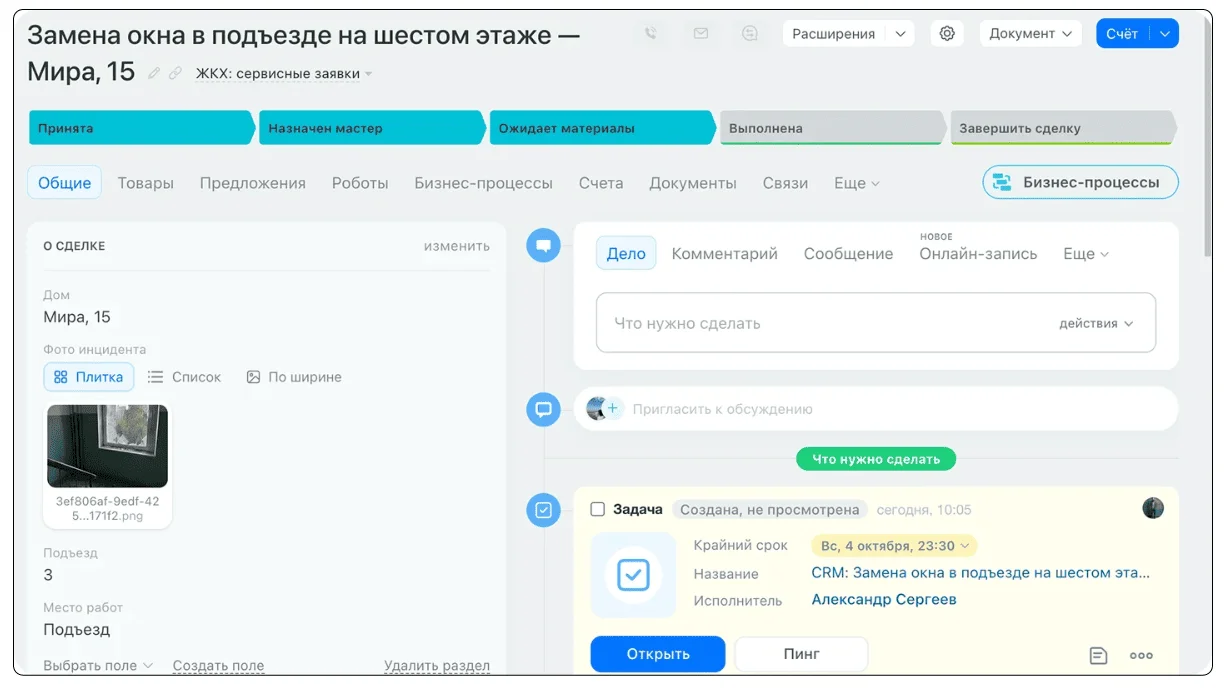Click the Счёт button
This screenshot has height=688, width=1224.
pos(1123,33)
